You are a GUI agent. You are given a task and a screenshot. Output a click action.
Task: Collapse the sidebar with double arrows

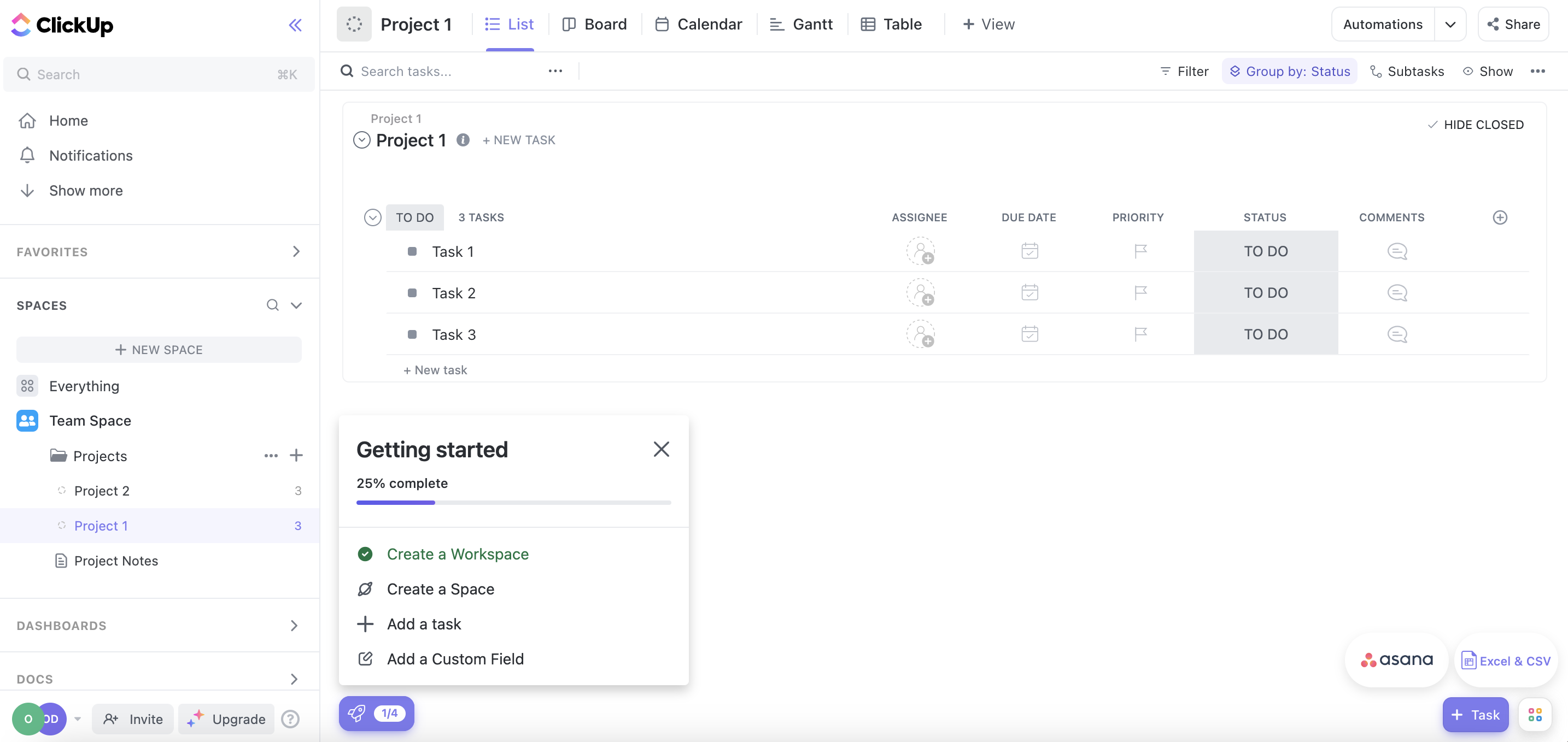[x=296, y=25]
